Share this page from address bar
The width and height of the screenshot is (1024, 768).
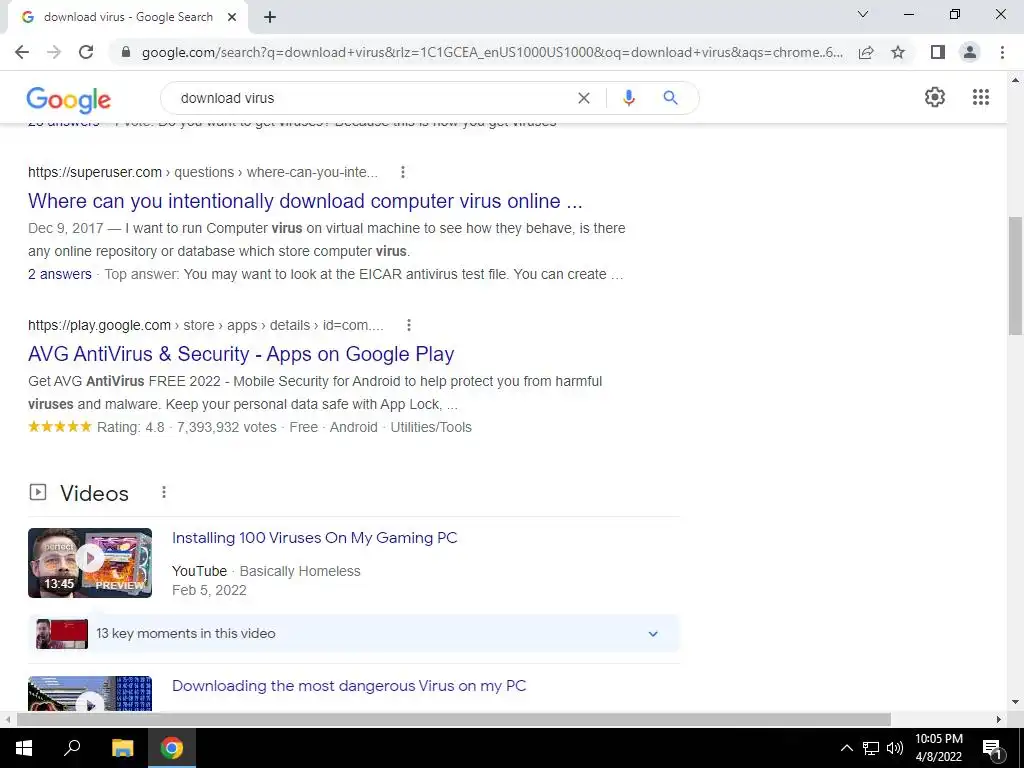click(x=866, y=52)
